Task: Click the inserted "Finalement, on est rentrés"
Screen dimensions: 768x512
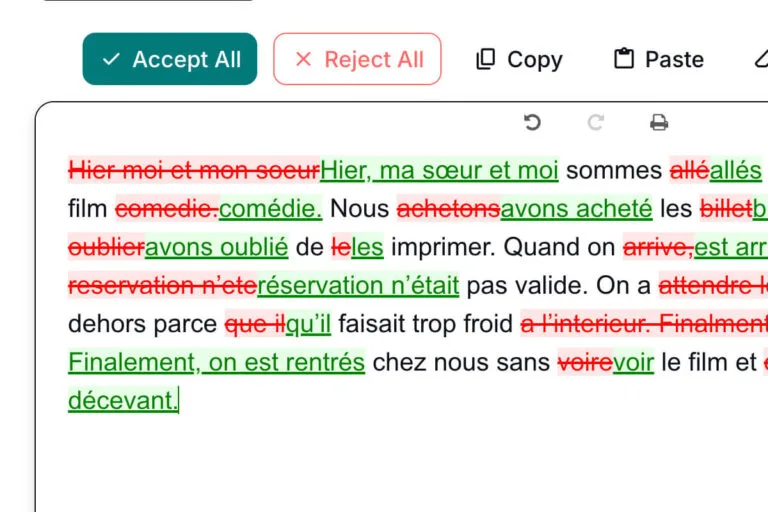Action: click(x=216, y=362)
